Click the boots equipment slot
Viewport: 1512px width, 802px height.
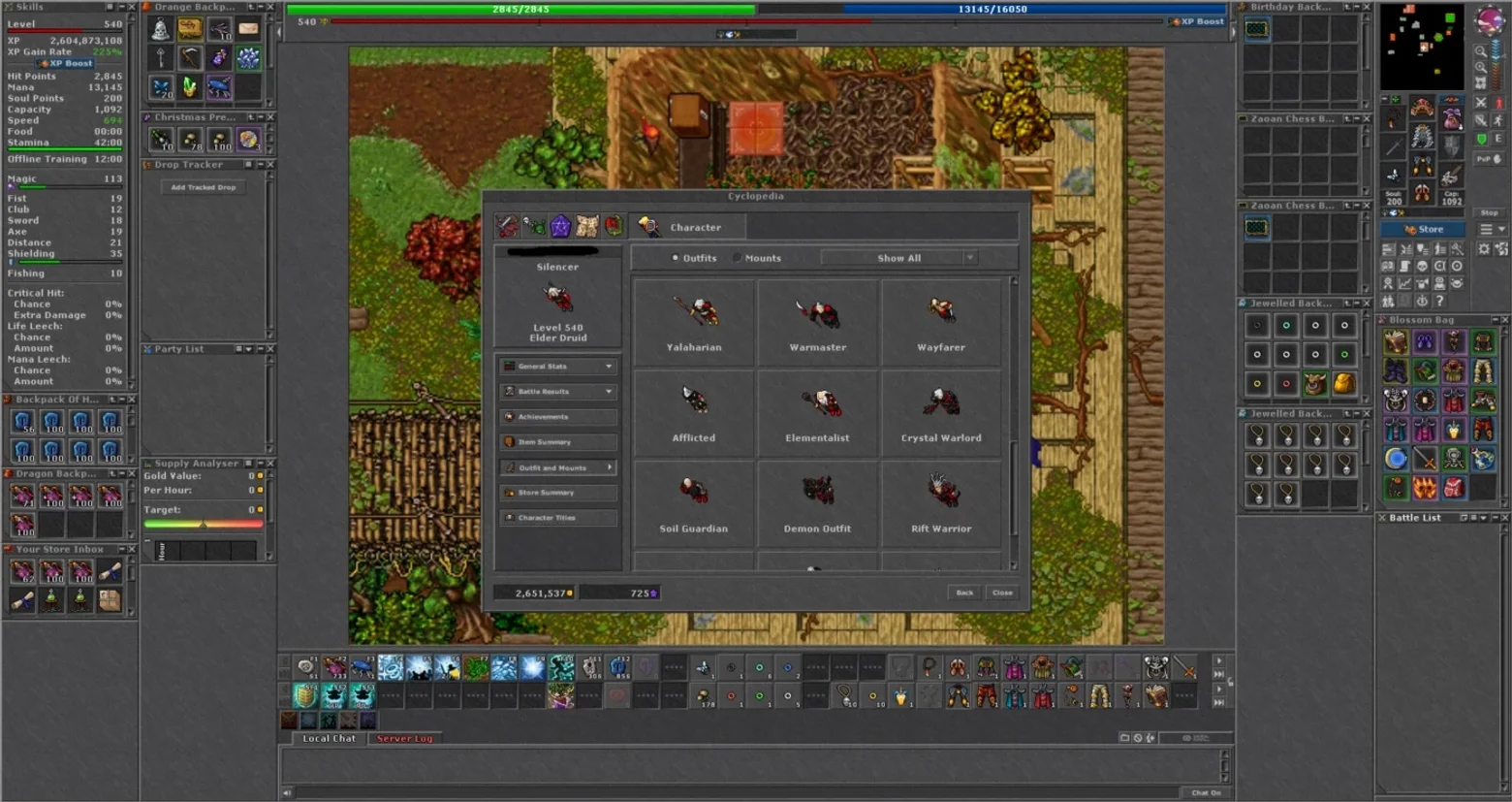pyautogui.click(x=1422, y=190)
